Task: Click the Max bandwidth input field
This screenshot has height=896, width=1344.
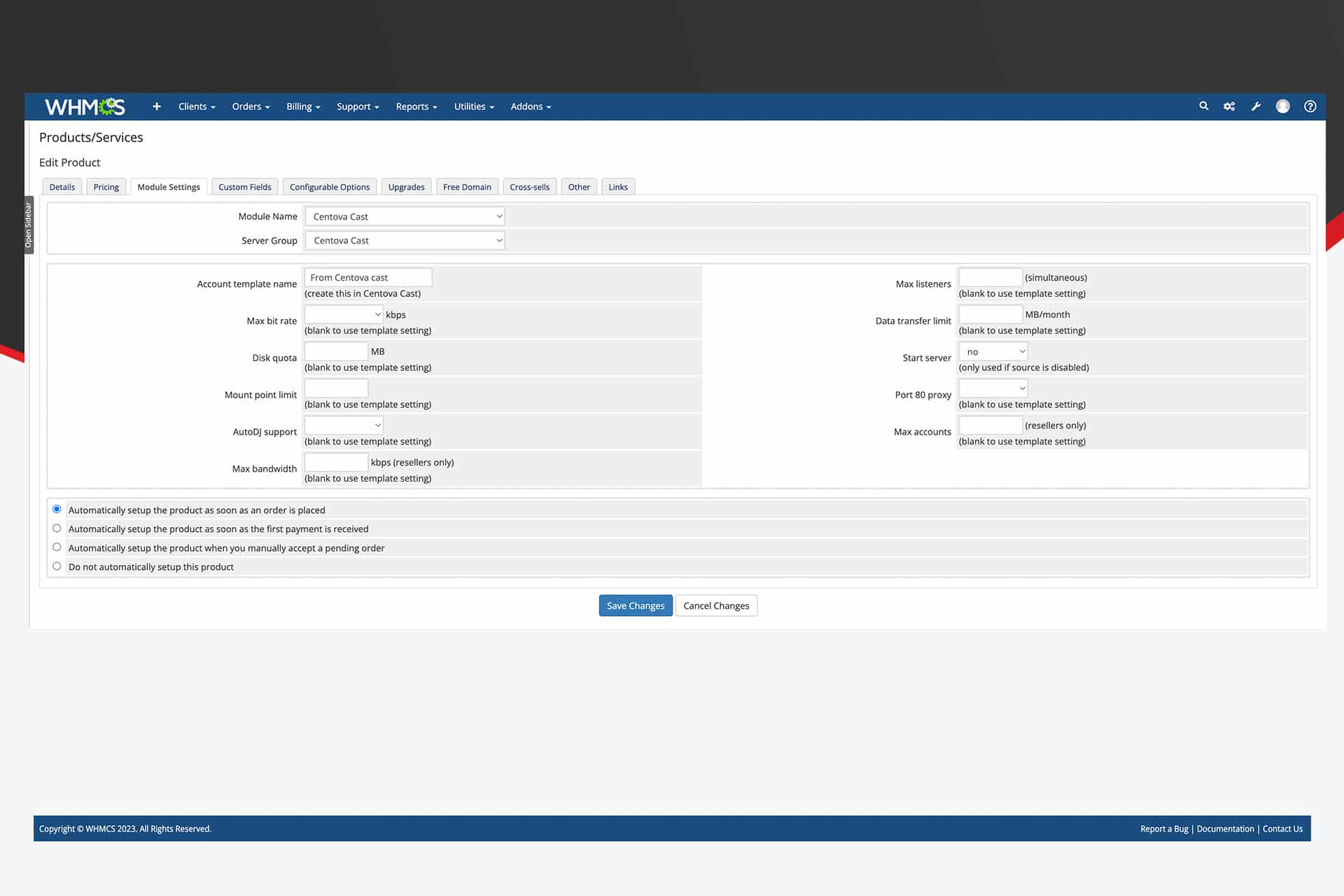Action: 336,462
